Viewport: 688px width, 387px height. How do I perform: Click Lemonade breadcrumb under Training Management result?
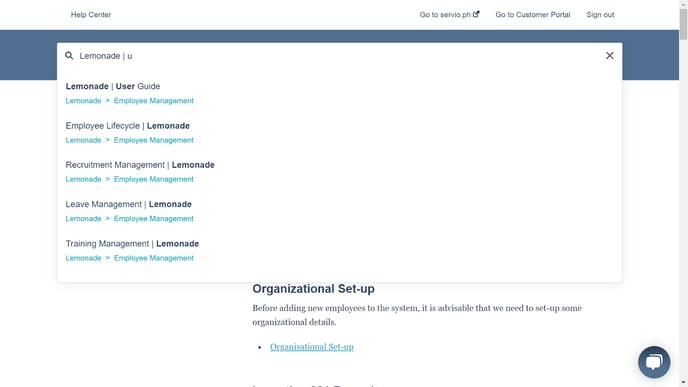pos(83,258)
